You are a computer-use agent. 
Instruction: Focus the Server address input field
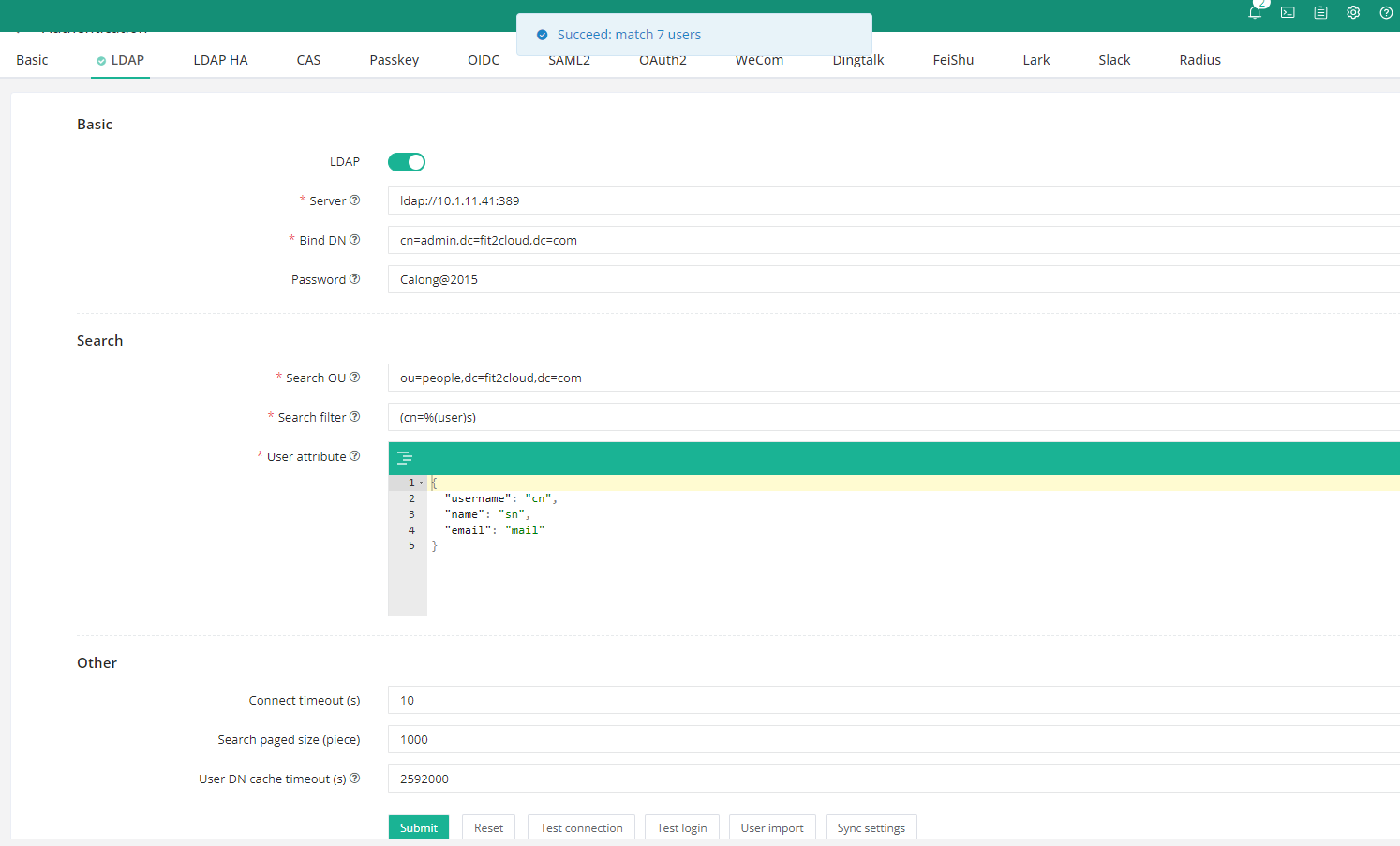pyautogui.click(x=894, y=200)
